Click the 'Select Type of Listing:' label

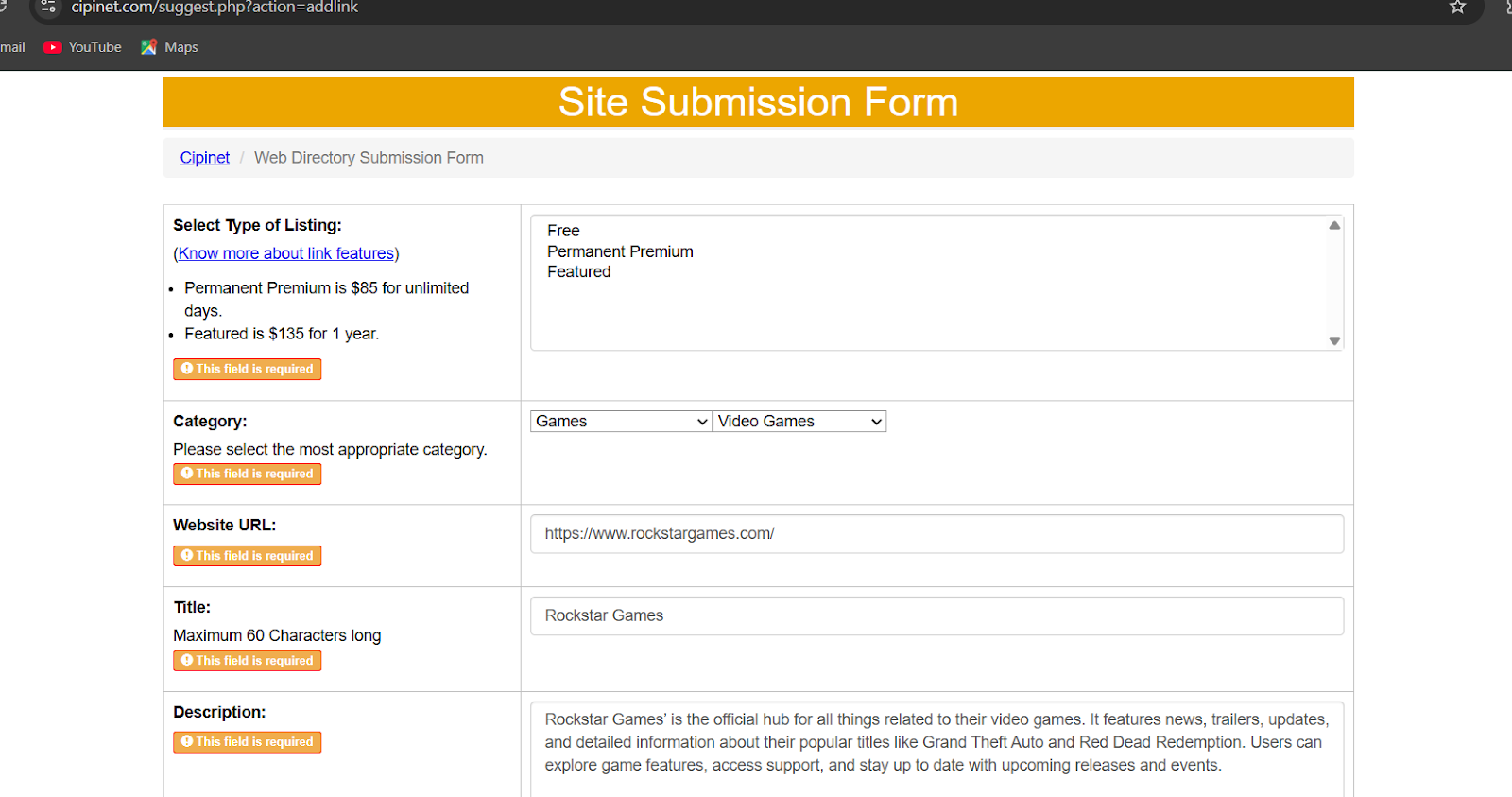click(257, 225)
